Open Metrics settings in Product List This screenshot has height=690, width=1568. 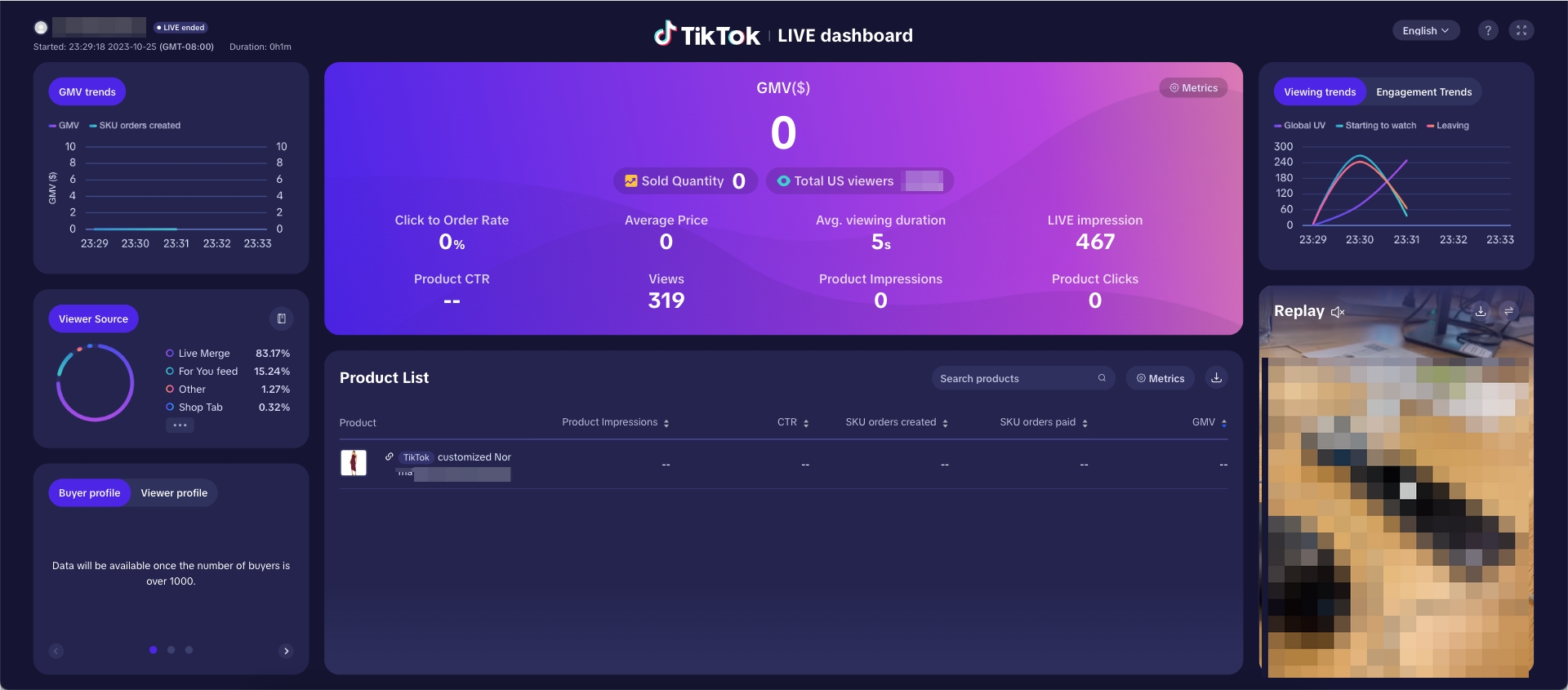(1160, 378)
